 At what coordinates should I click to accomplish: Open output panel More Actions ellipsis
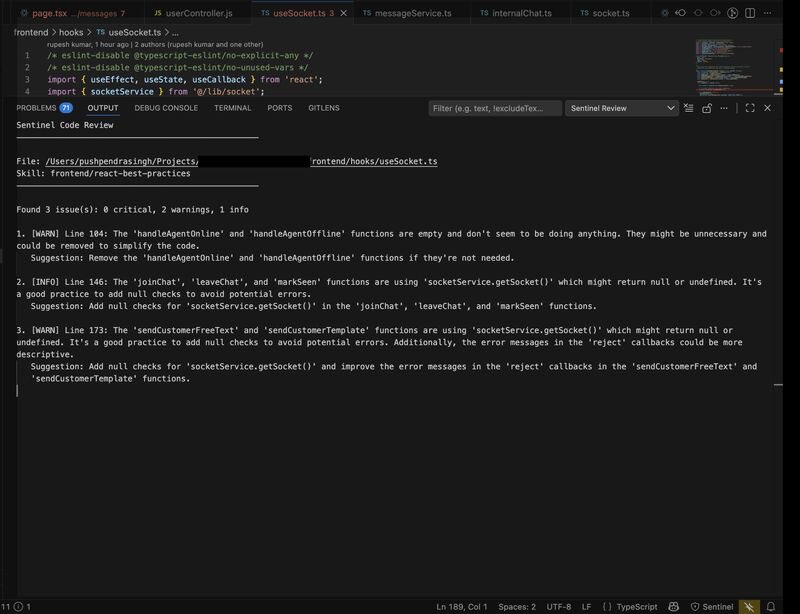pos(724,108)
